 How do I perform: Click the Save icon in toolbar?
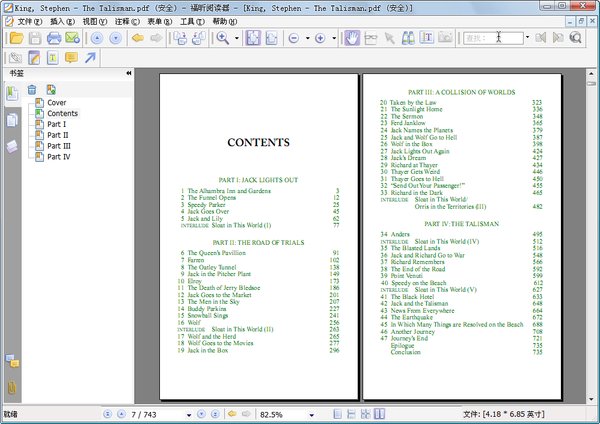(x=34, y=38)
